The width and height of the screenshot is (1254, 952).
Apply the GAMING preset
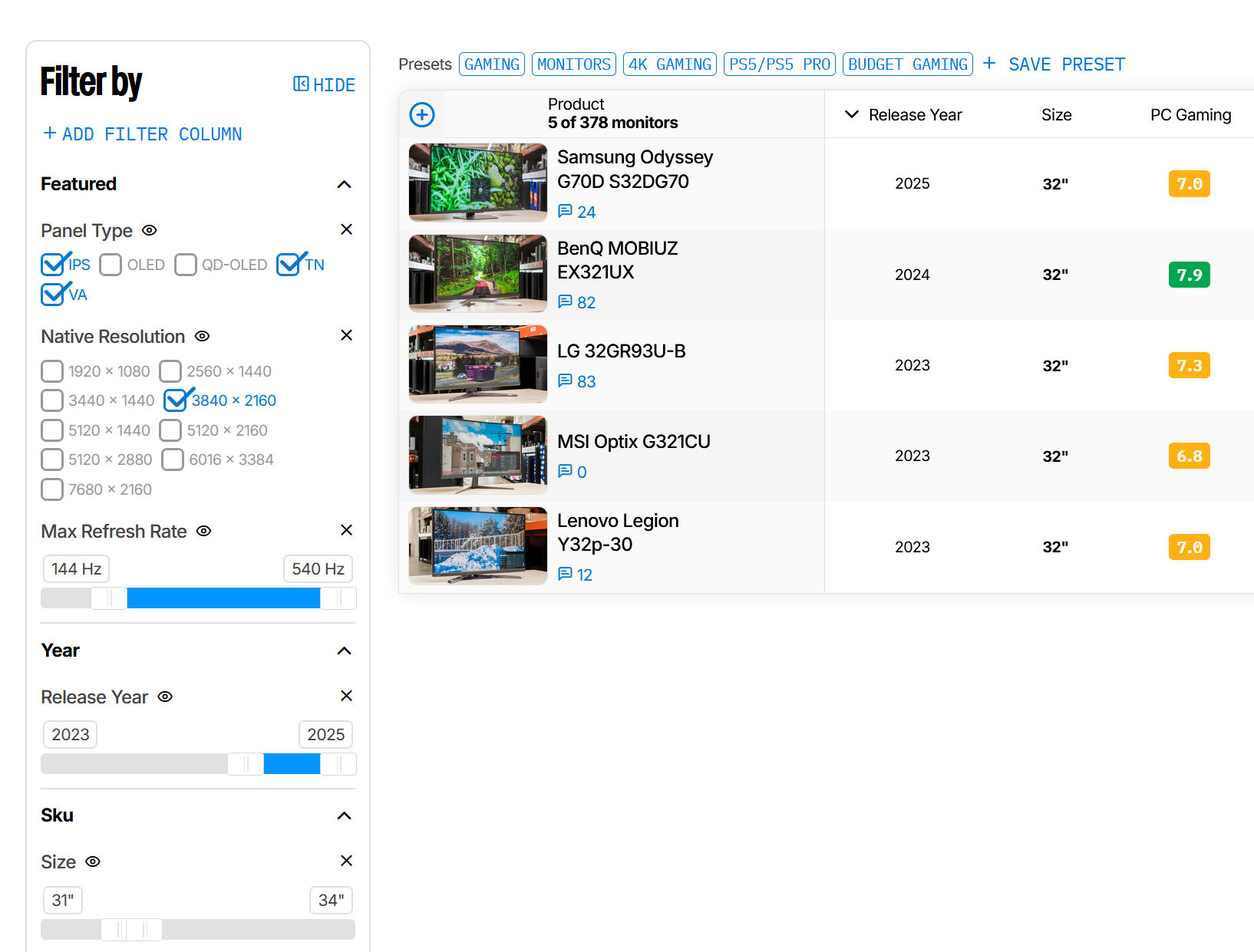tap(492, 64)
